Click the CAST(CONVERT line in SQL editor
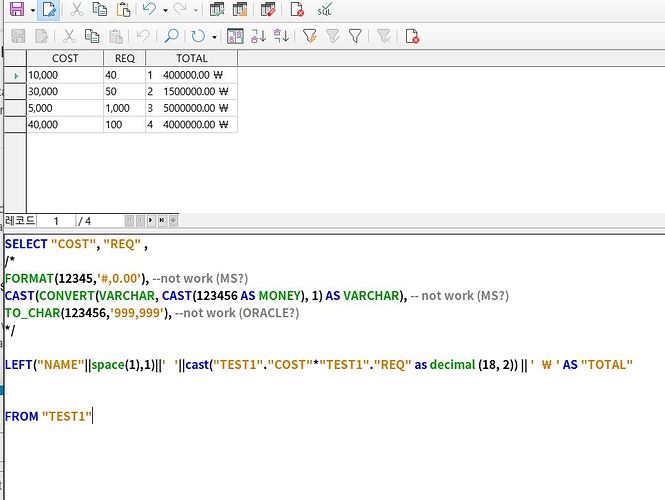This screenshot has width=665, height=500. pos(257,296)
